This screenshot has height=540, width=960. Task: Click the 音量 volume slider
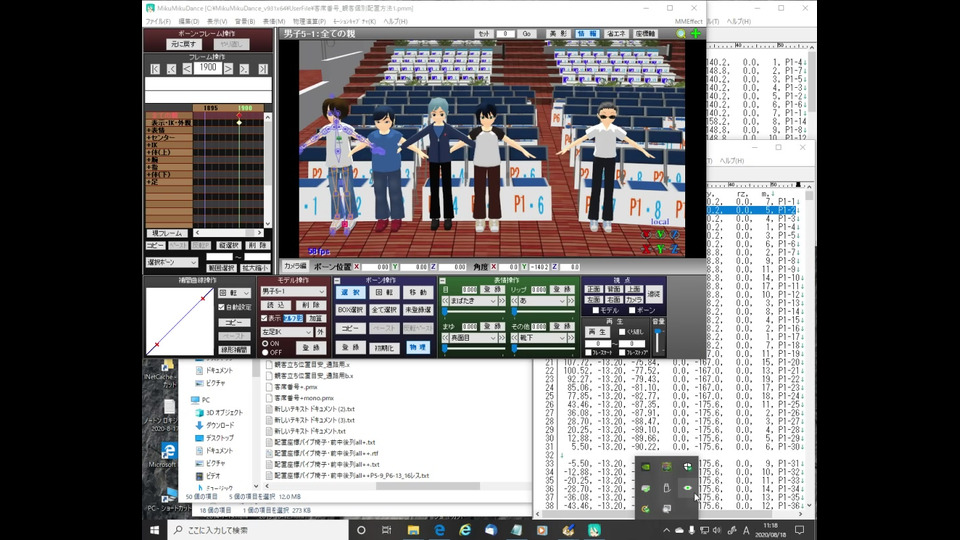[x=658, y=340]
